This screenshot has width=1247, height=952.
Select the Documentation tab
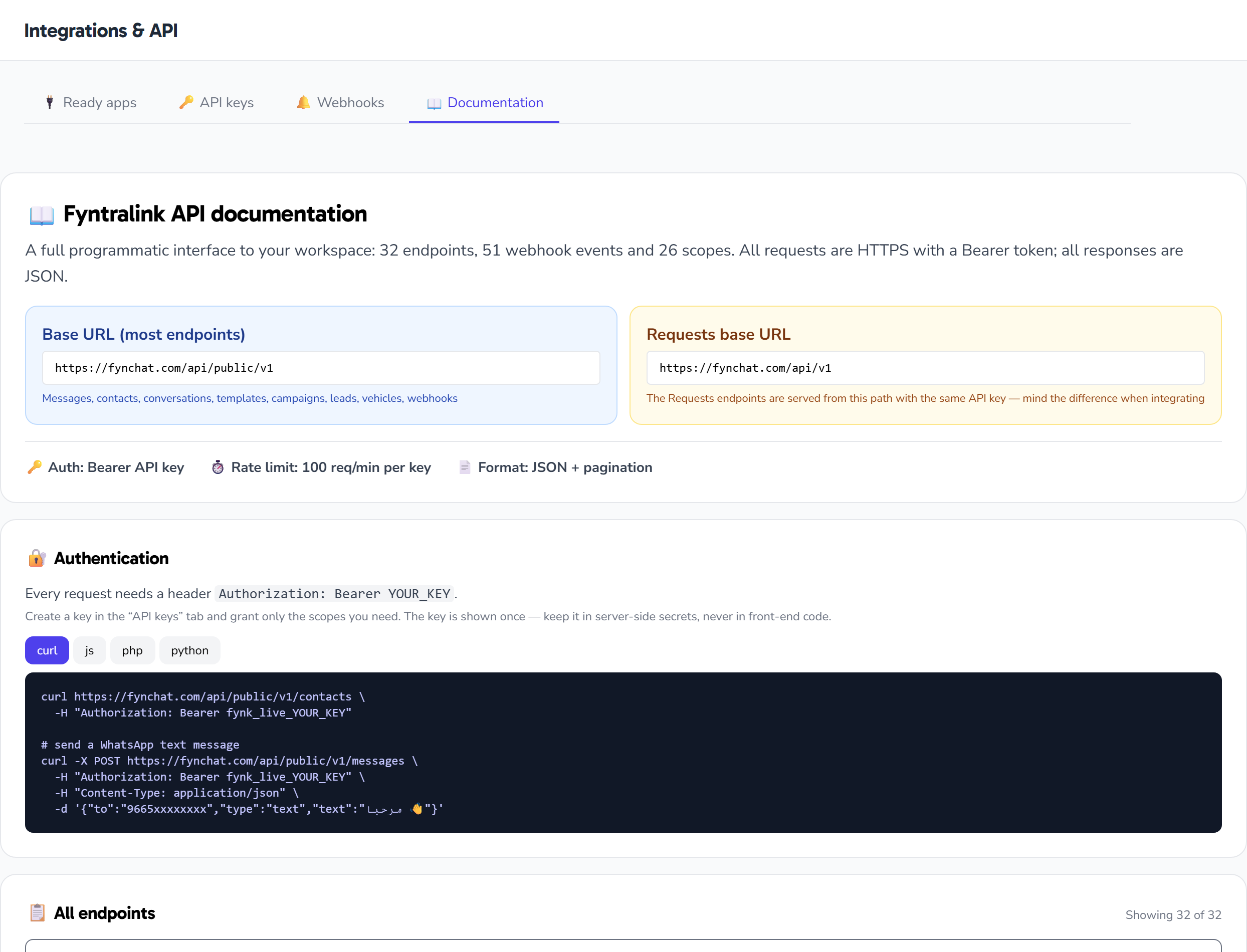tap(484, 103)
